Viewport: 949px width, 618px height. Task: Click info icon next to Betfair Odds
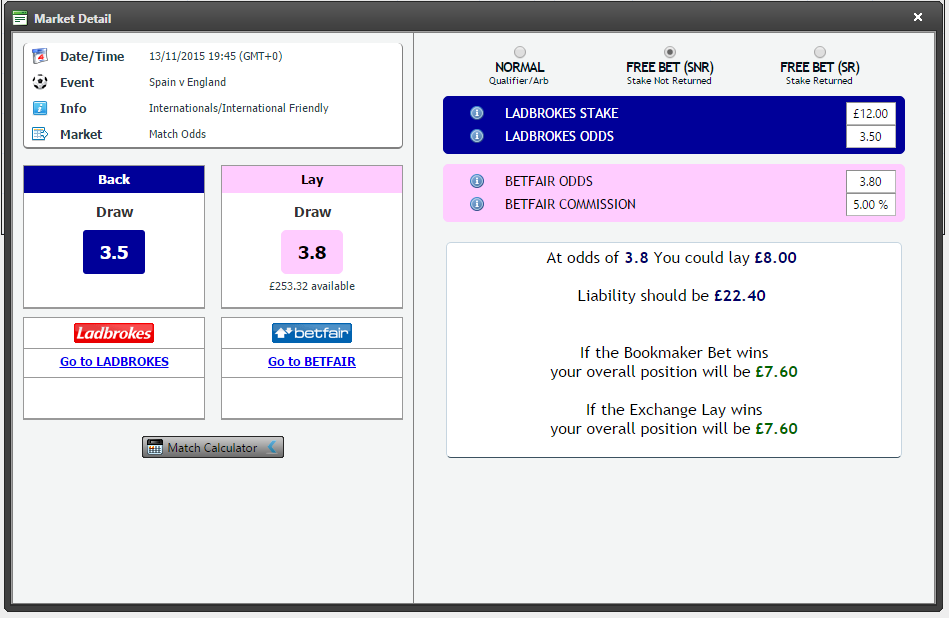coord(477,181)
